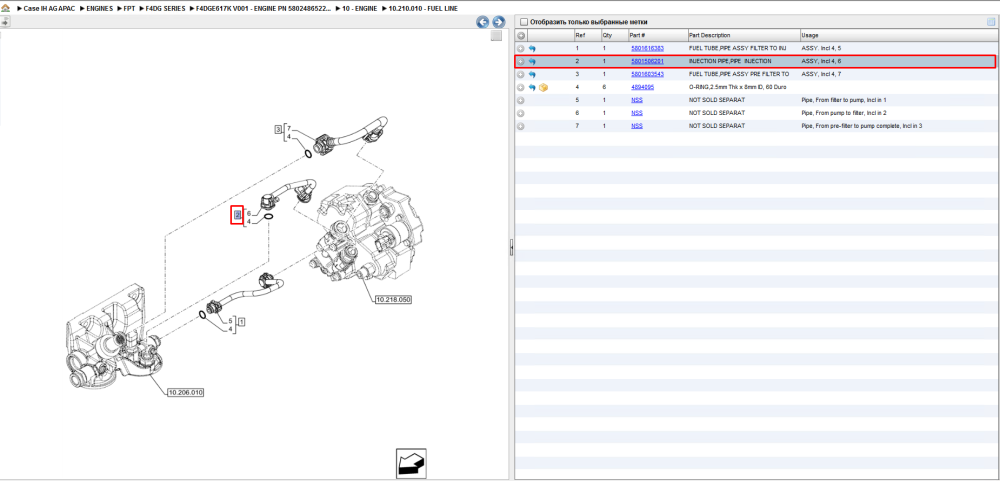Open part number link 5801616383
Image resolution: width=1000 pixels, height=481 pixels.
[647, 48]
